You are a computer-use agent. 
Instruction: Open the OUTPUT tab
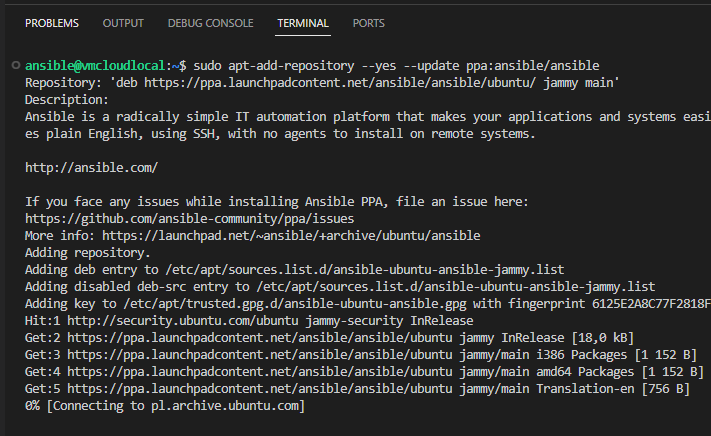123,23
